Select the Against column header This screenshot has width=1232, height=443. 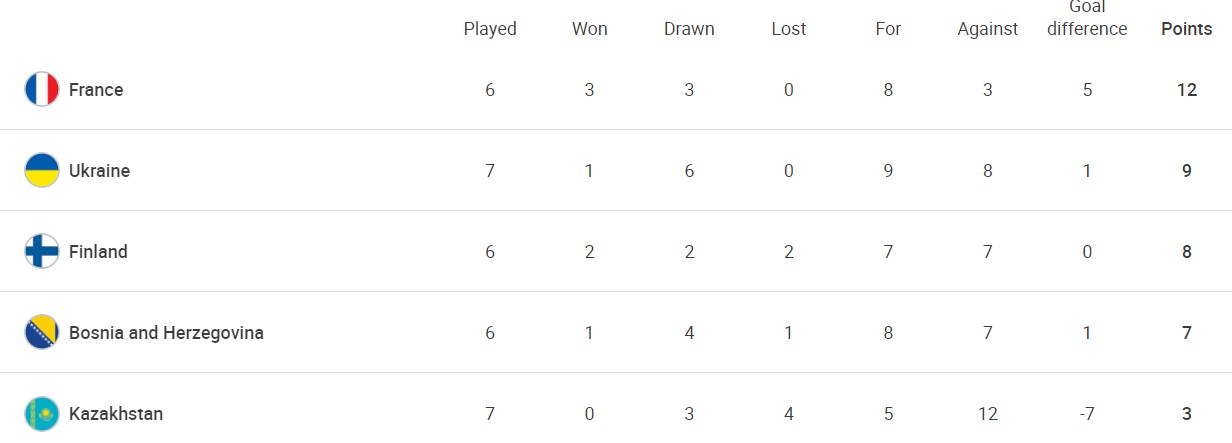tap(987, 29)
